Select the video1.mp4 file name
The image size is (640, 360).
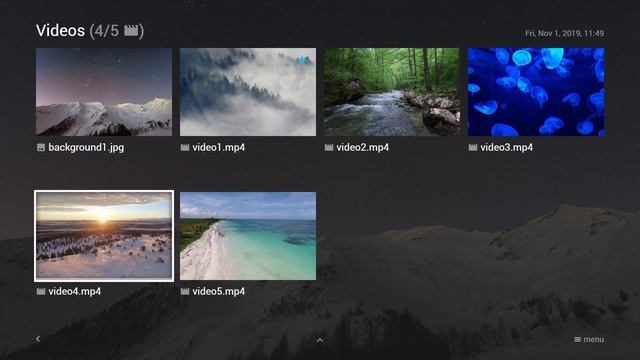point(219,147)
